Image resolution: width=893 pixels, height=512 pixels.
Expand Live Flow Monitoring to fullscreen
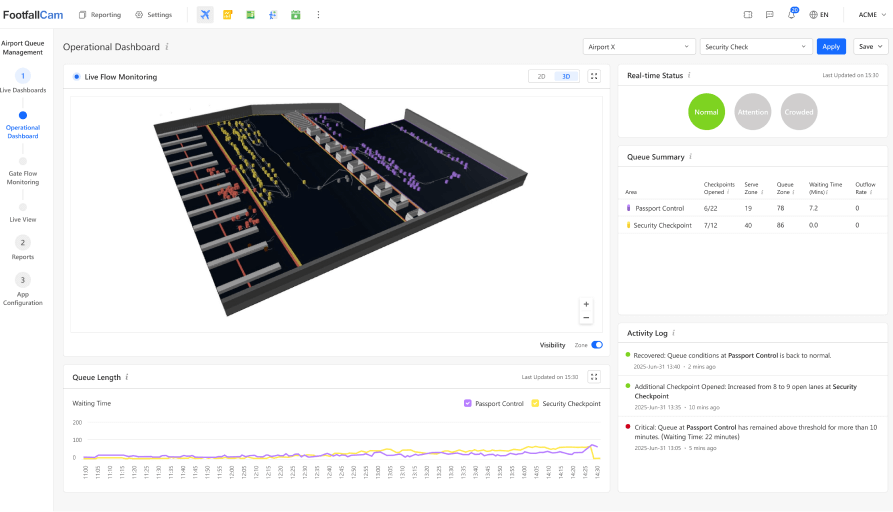(593, 76)
